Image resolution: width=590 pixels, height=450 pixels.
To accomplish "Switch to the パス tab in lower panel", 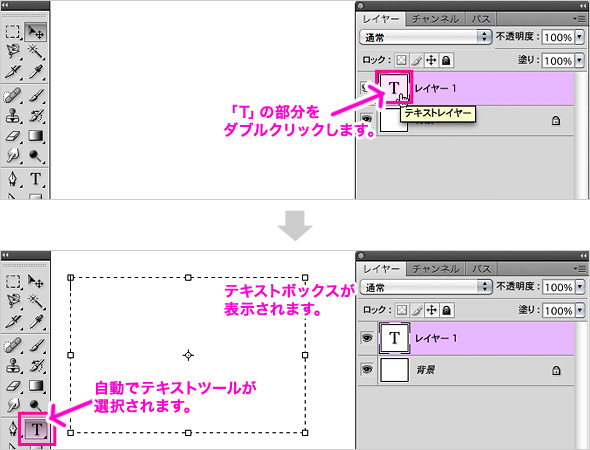I will [481, 269].
